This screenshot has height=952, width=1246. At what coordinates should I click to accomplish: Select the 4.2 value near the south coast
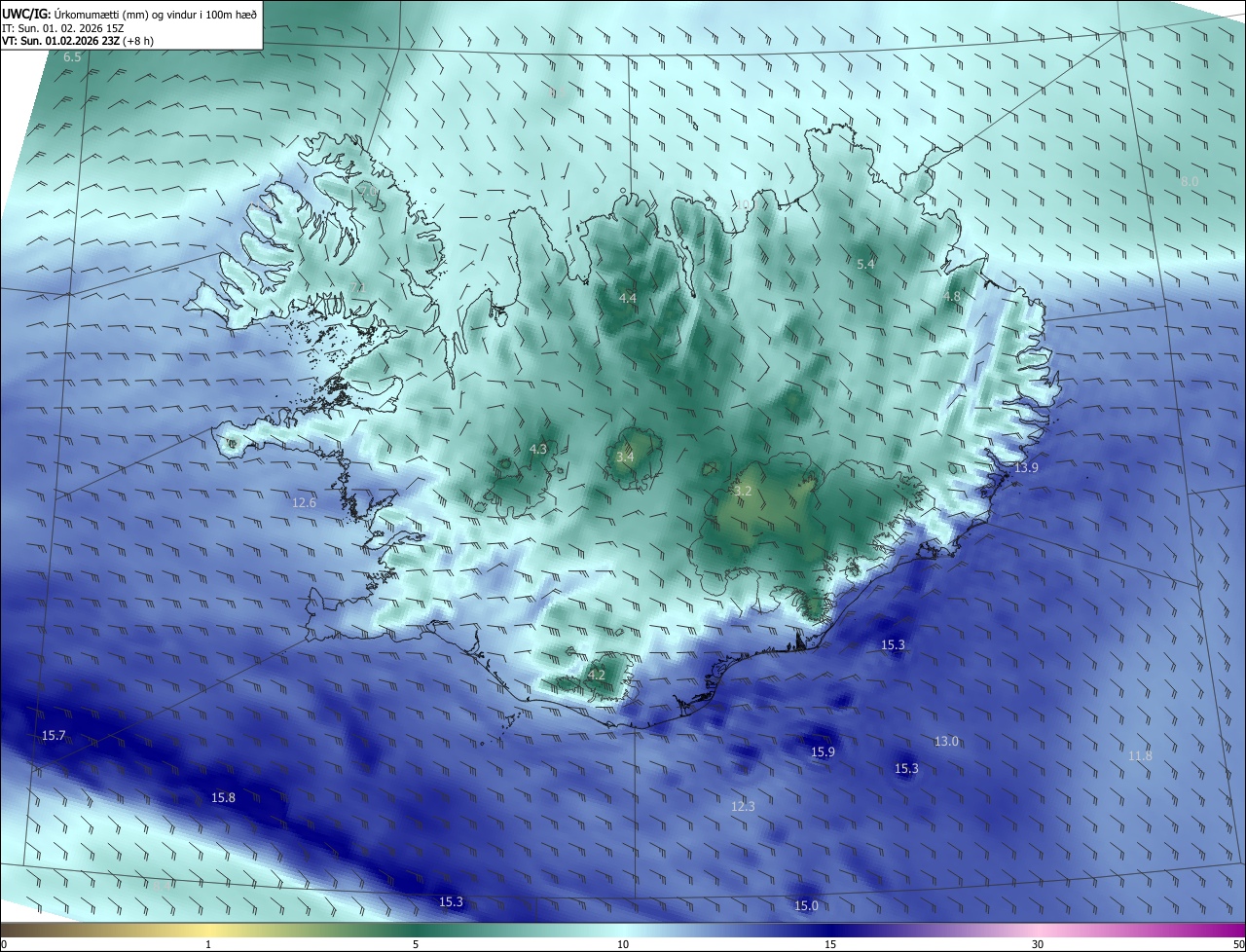click(x=597, y=675)
